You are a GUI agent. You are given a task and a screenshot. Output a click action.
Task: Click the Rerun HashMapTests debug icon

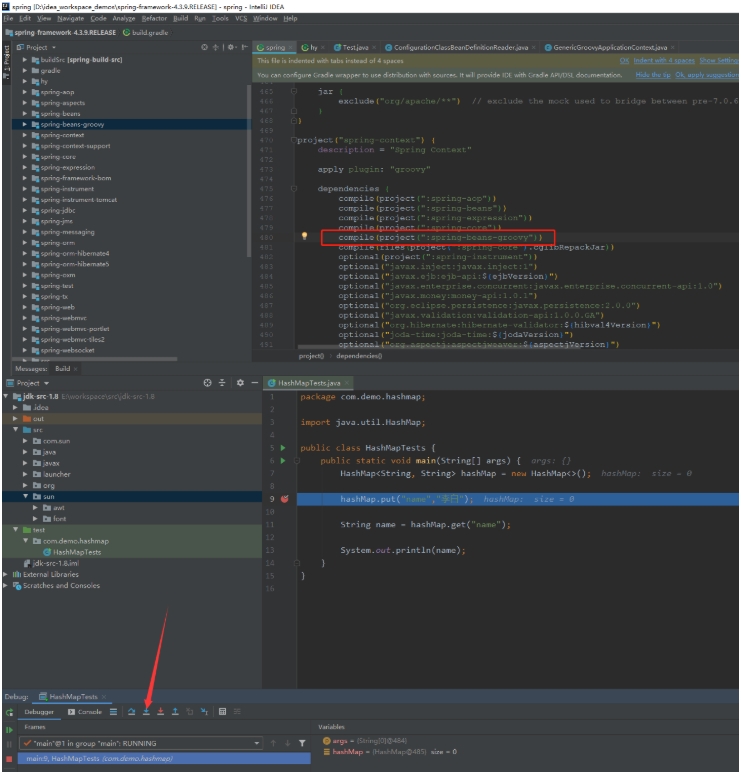coord(9,712)
